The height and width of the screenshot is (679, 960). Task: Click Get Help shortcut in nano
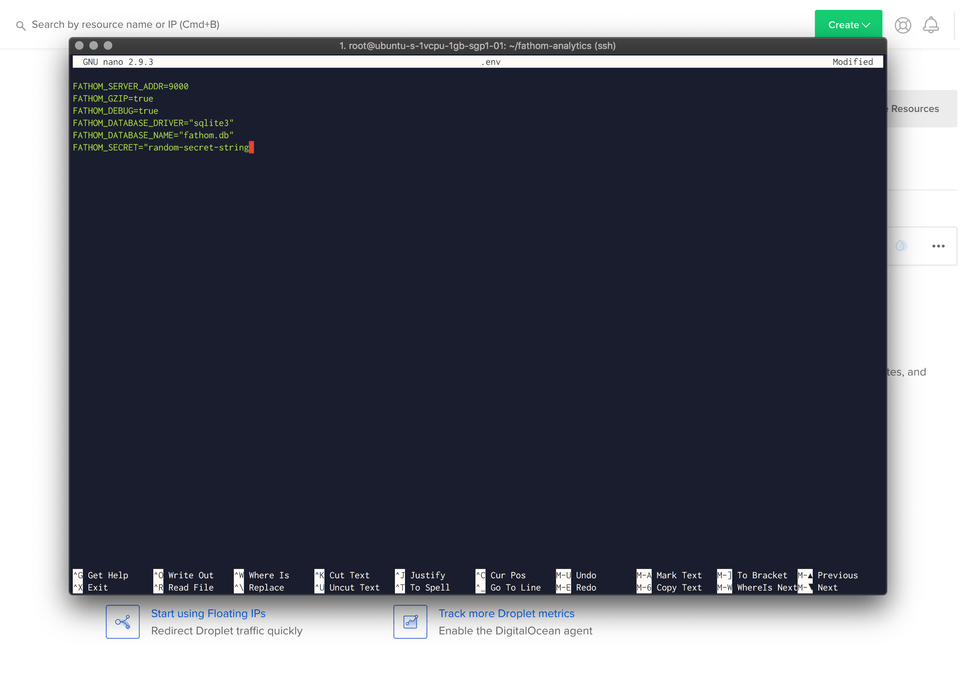[101, 576]
